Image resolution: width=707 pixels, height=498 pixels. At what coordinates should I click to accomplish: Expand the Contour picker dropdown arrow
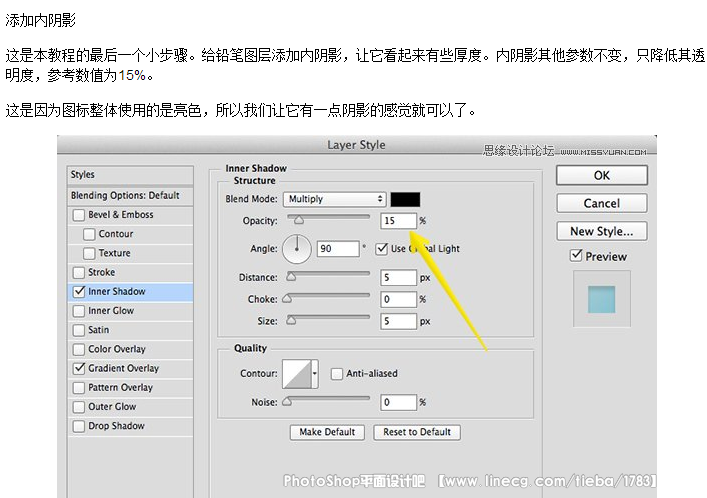315,374
